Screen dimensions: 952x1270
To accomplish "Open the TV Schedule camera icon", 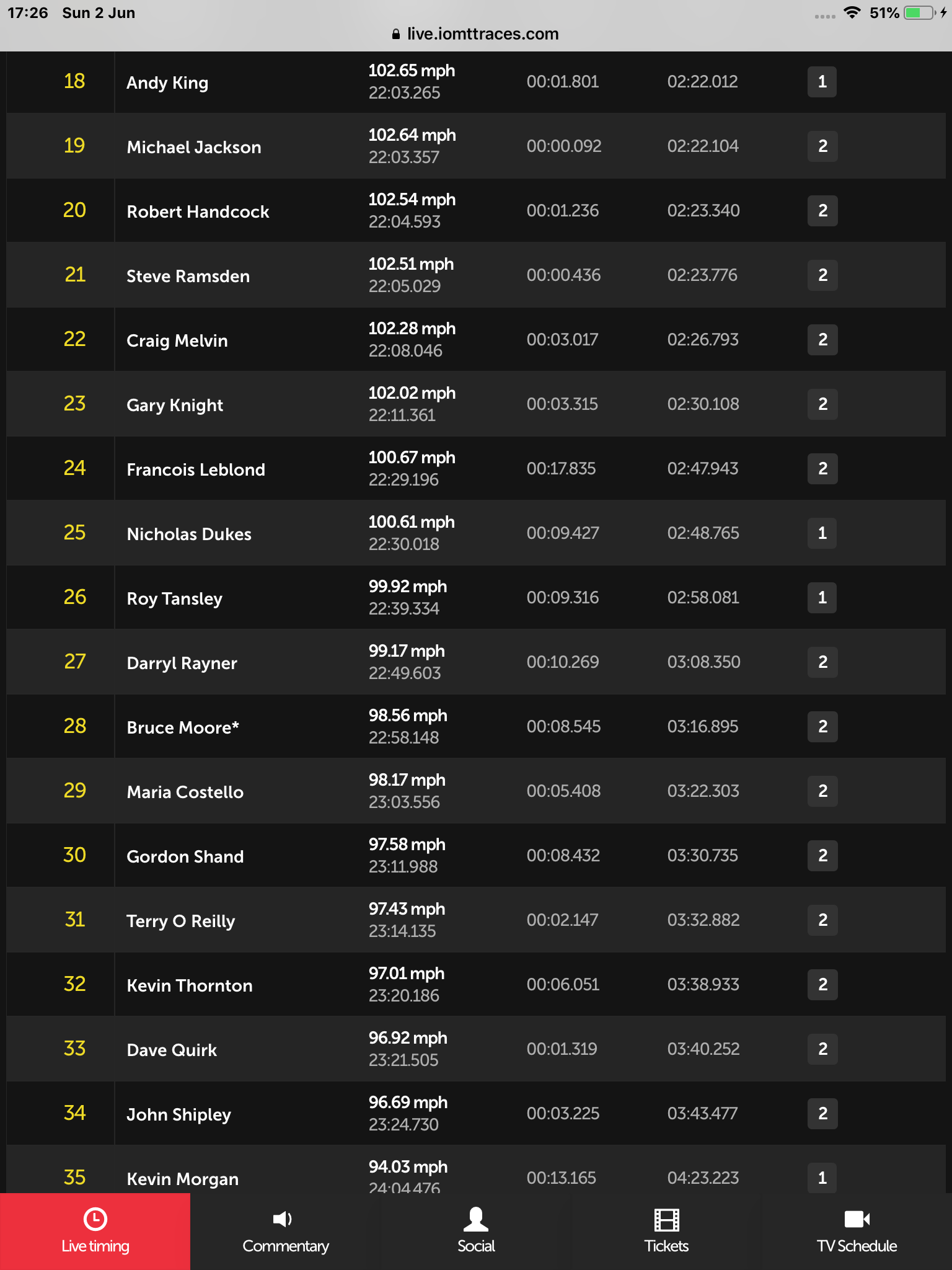I will point(857,1219).
